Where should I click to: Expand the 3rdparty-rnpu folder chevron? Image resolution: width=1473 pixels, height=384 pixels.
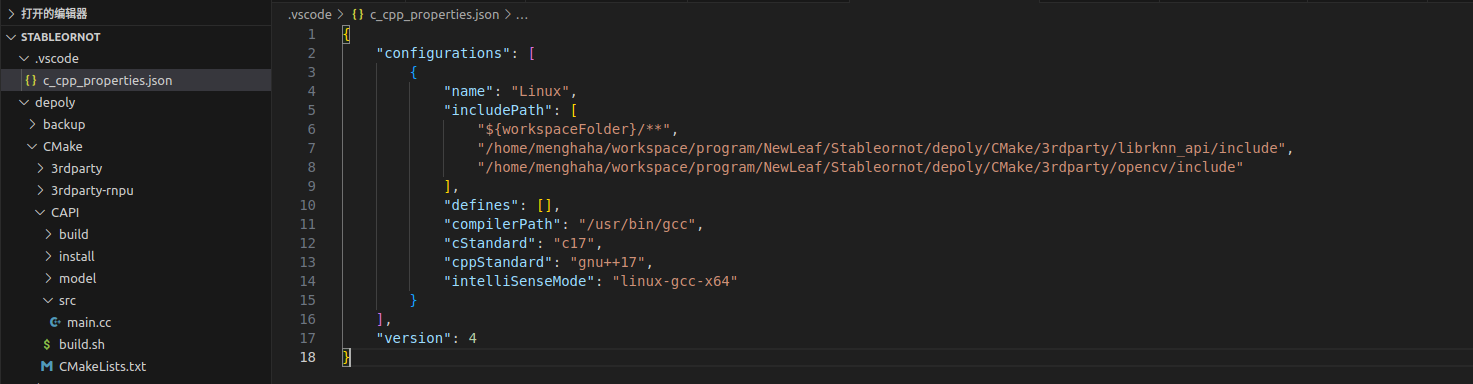pyautogui.click(x=41, y=191)
